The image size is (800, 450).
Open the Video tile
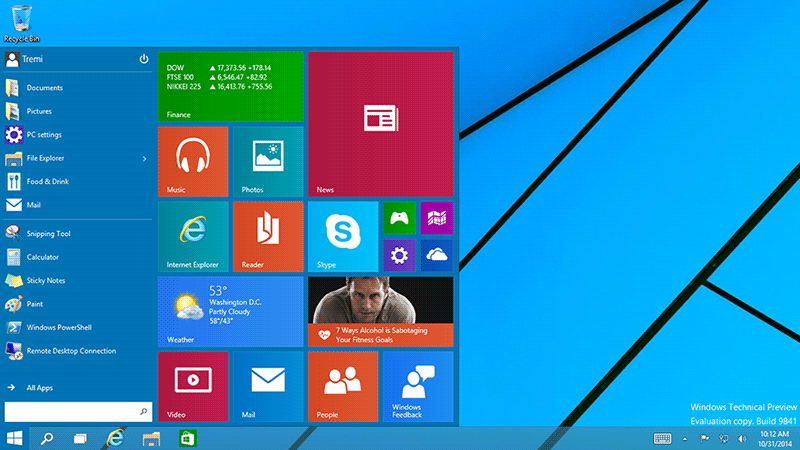tap(193, 387)
